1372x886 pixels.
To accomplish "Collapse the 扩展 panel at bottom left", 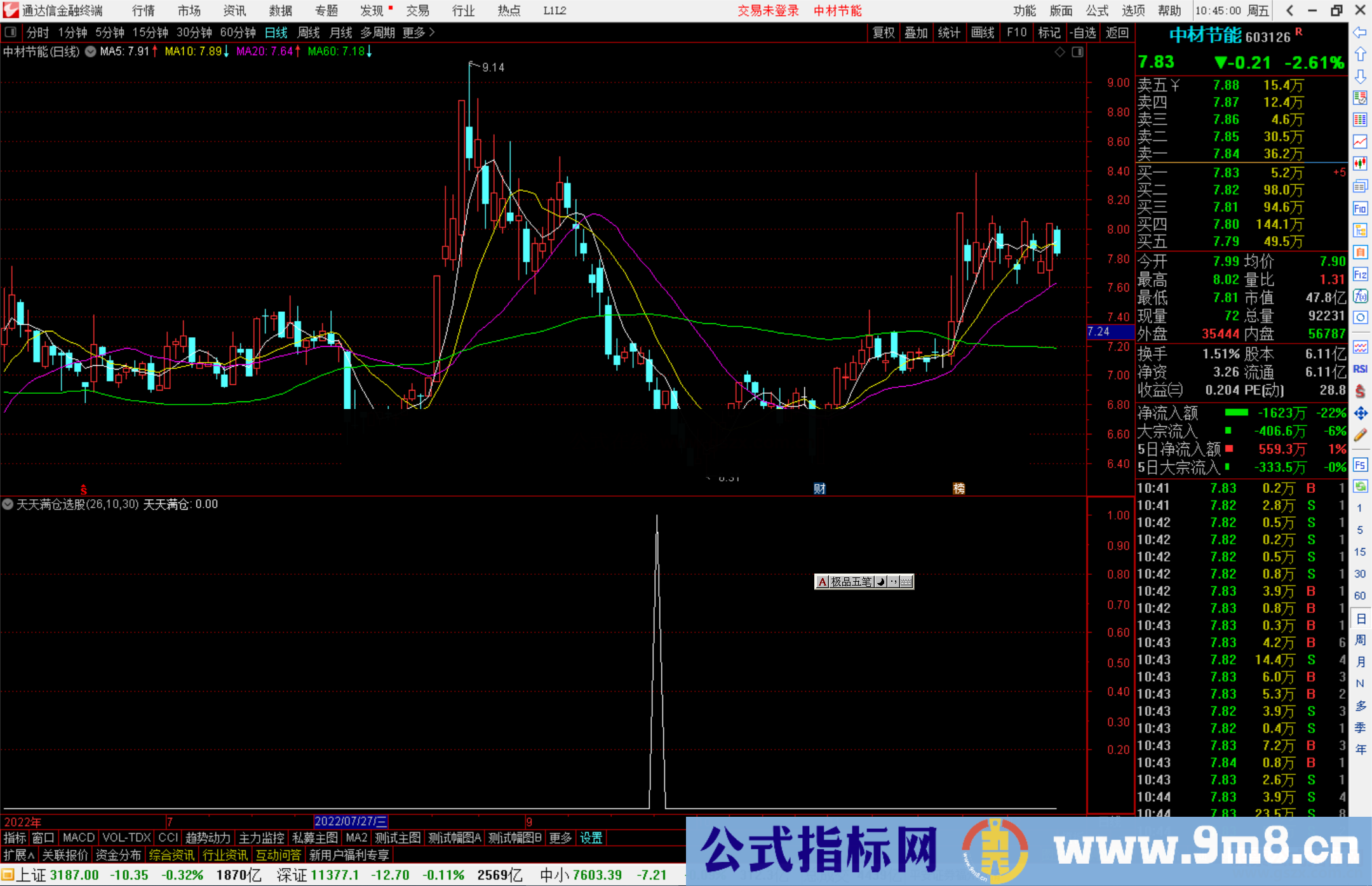I will click(17, 855).
